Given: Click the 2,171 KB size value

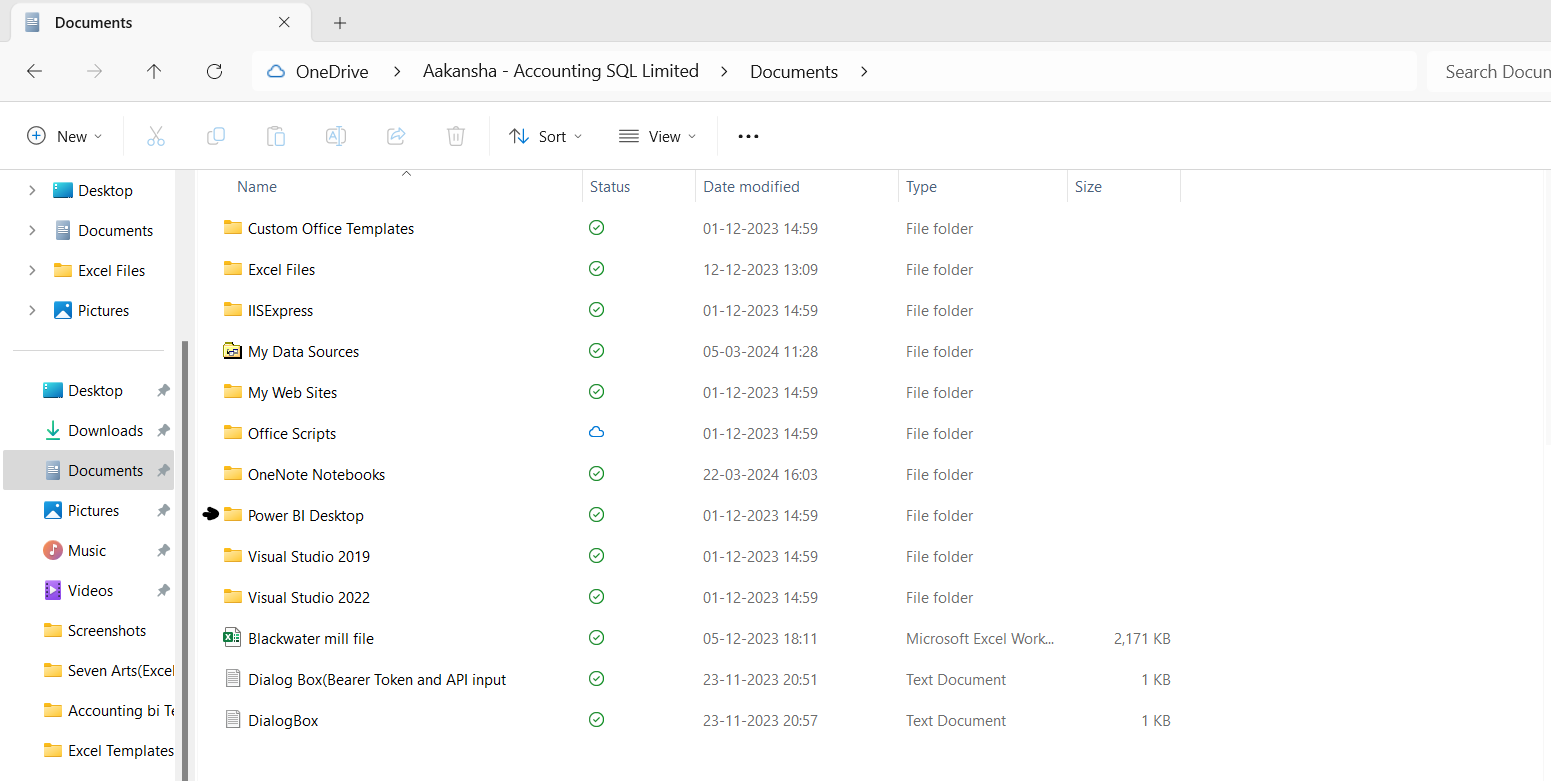Looking at the screenshot, I should click(x=1141, y=638).
